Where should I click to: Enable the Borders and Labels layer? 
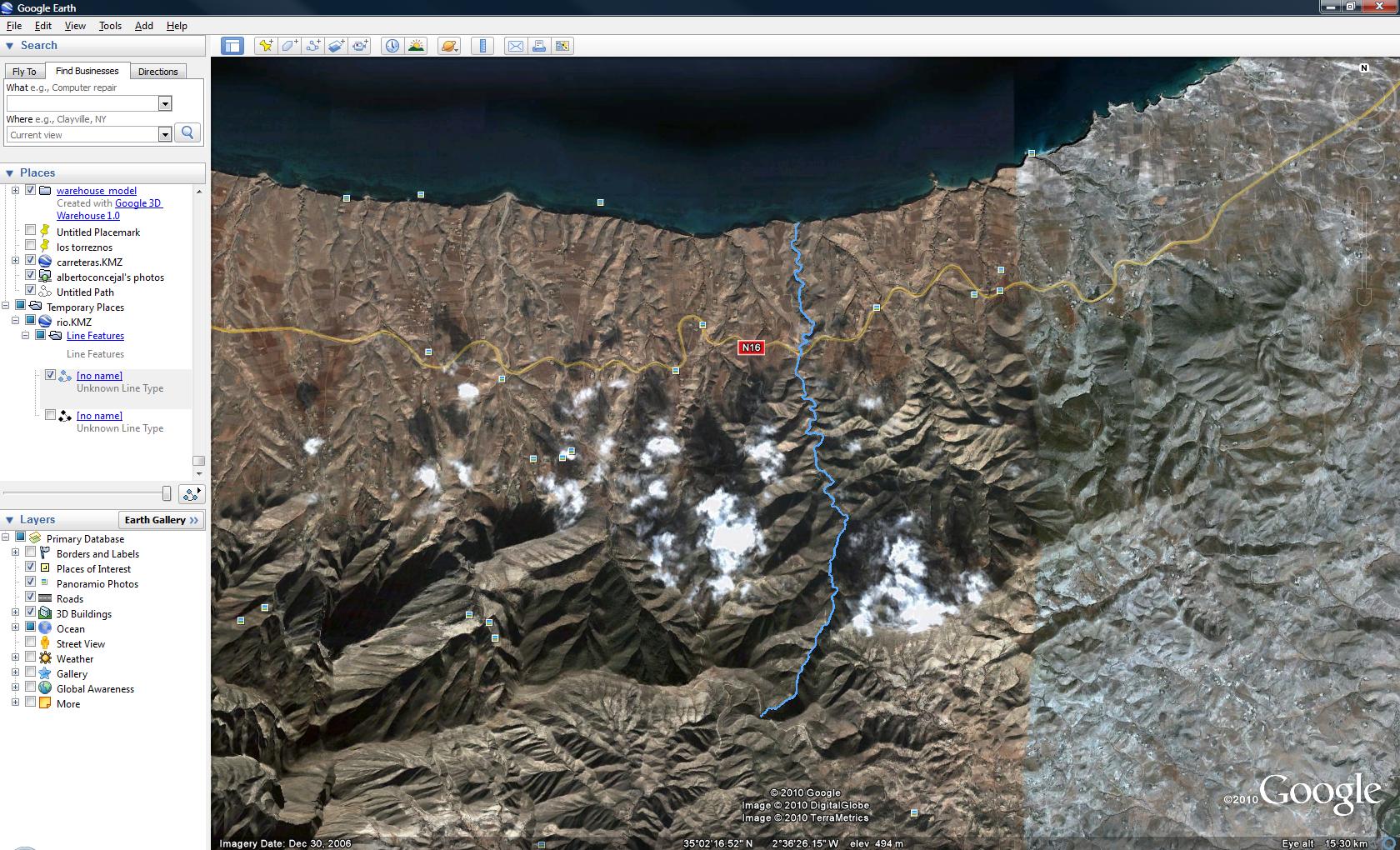[31, 552]
